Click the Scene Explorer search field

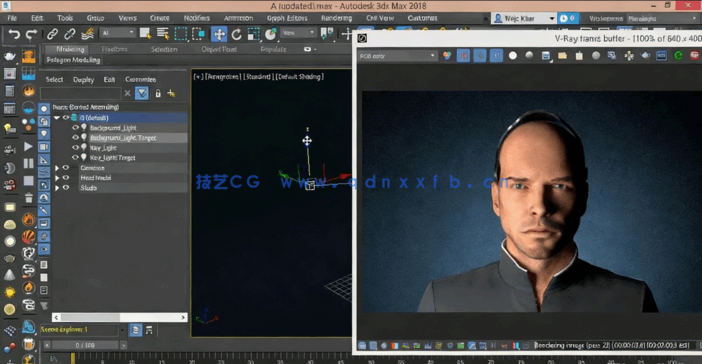(x=81, y=93)
